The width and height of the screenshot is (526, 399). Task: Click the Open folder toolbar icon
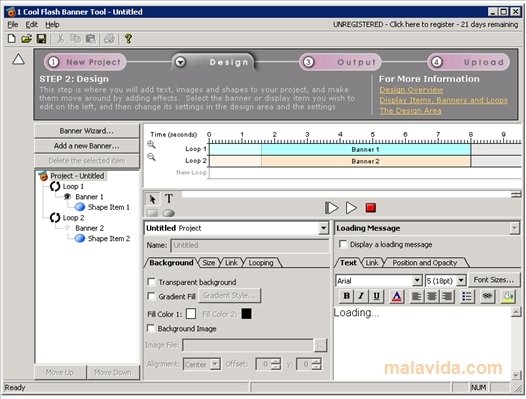tap(27, 39)
